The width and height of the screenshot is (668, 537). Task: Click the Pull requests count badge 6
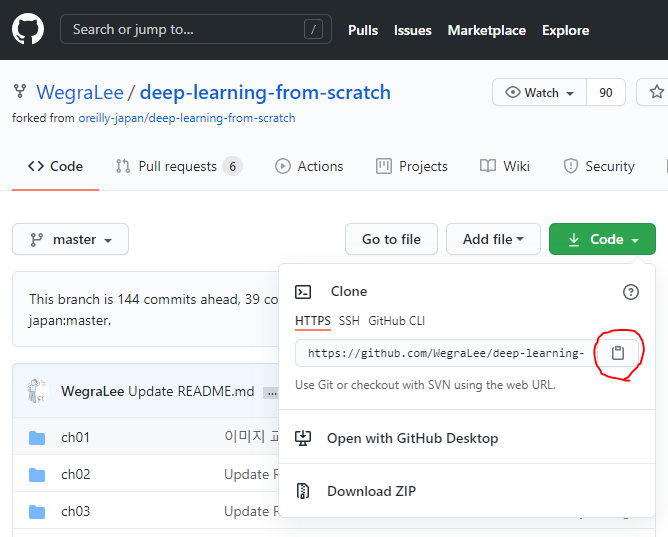233,166
